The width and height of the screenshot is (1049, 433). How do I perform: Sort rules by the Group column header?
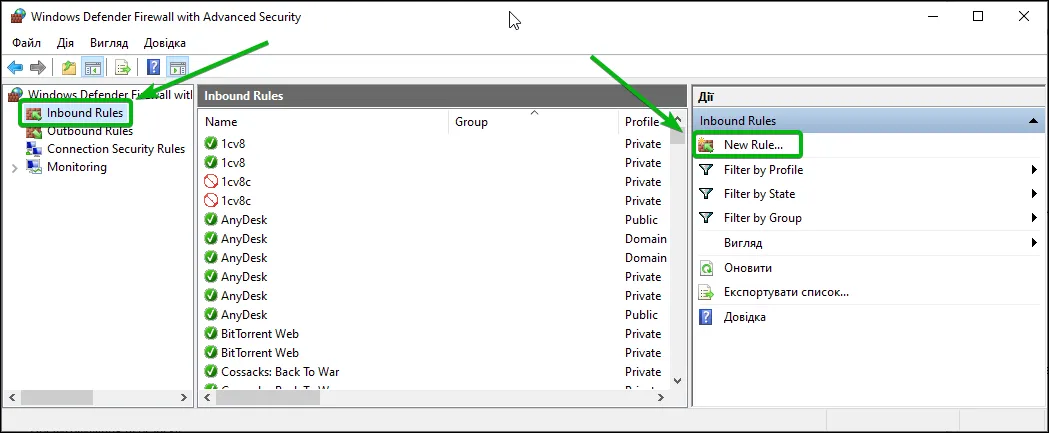coord(534,122)
